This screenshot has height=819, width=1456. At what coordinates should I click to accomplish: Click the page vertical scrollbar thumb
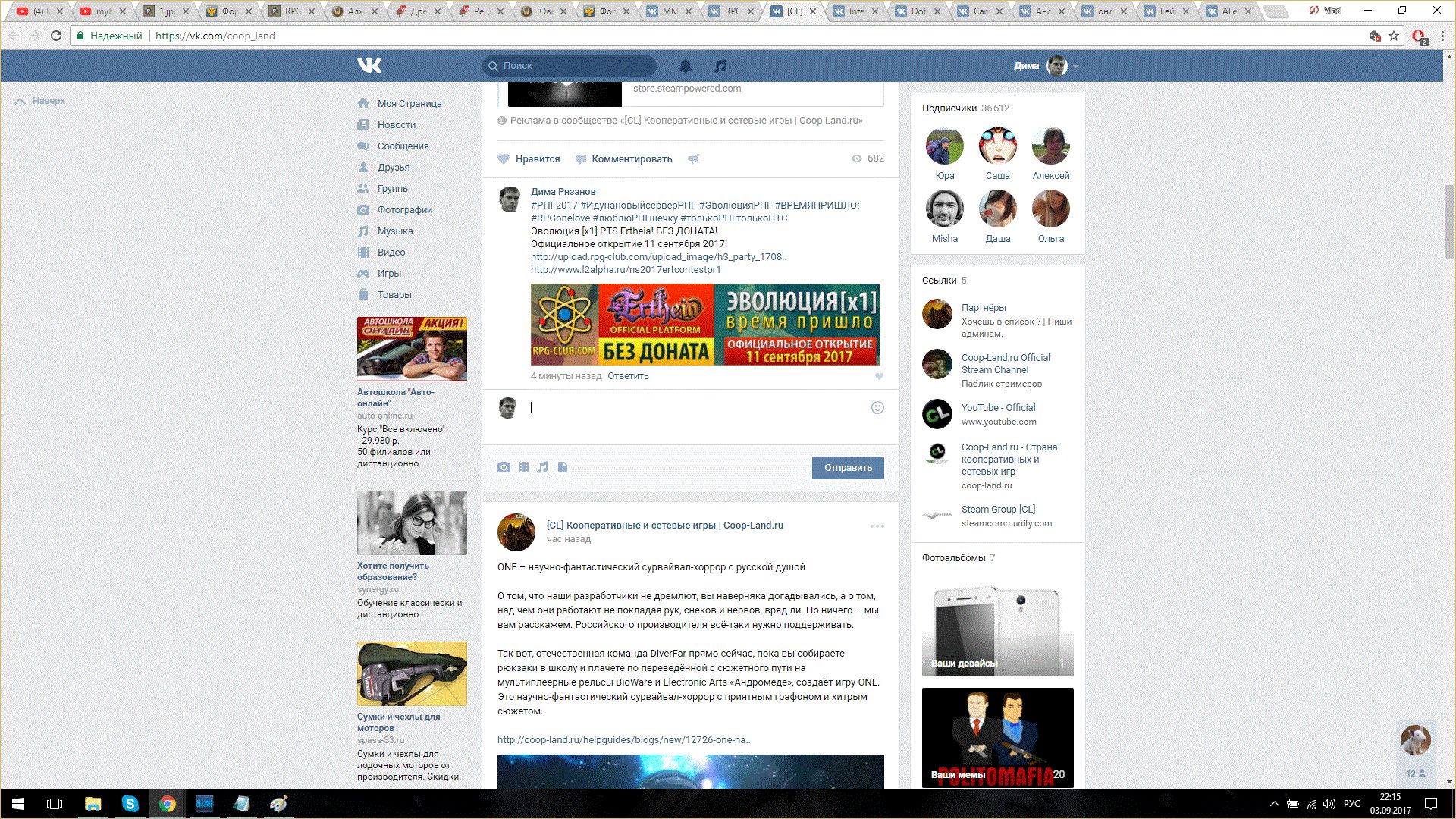point(1449,222)
